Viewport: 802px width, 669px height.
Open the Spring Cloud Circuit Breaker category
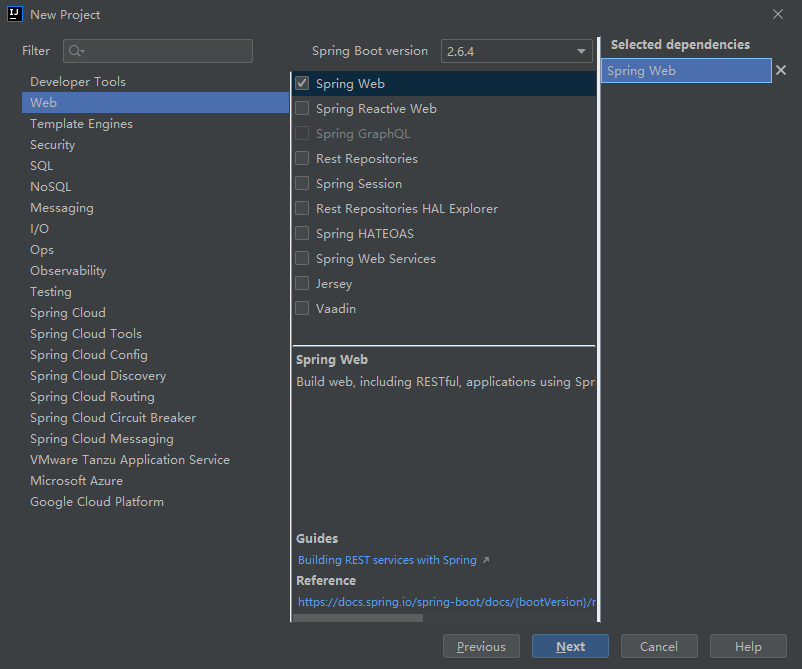155,417
